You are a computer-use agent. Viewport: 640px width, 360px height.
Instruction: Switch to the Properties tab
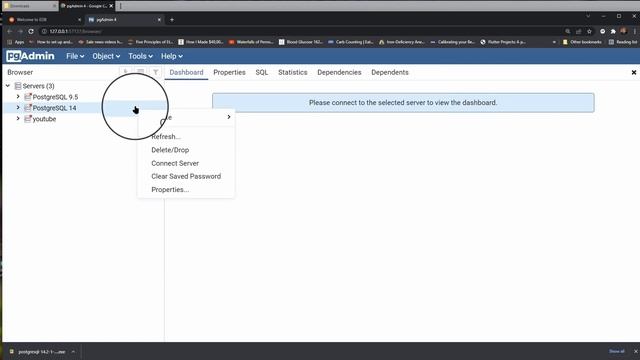pyautogui.click(x=229, y=72)
